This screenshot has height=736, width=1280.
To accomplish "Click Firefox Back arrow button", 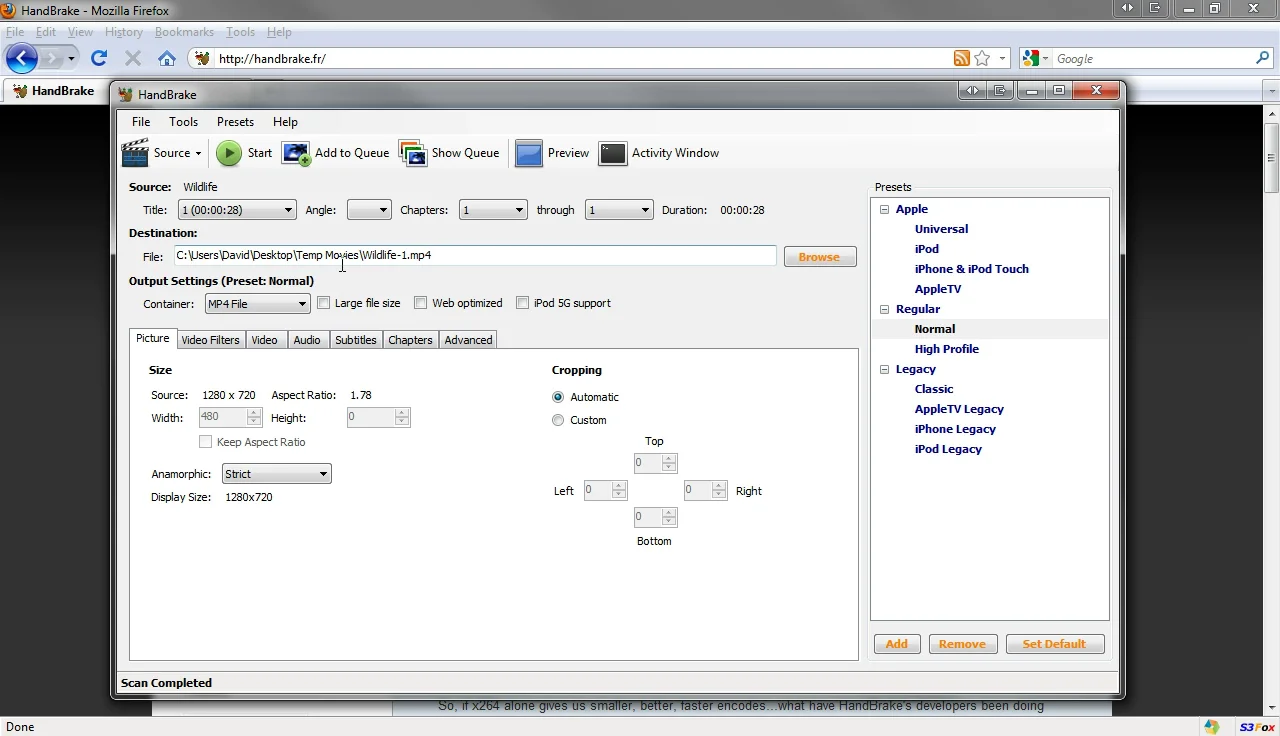I will (22, 58).
